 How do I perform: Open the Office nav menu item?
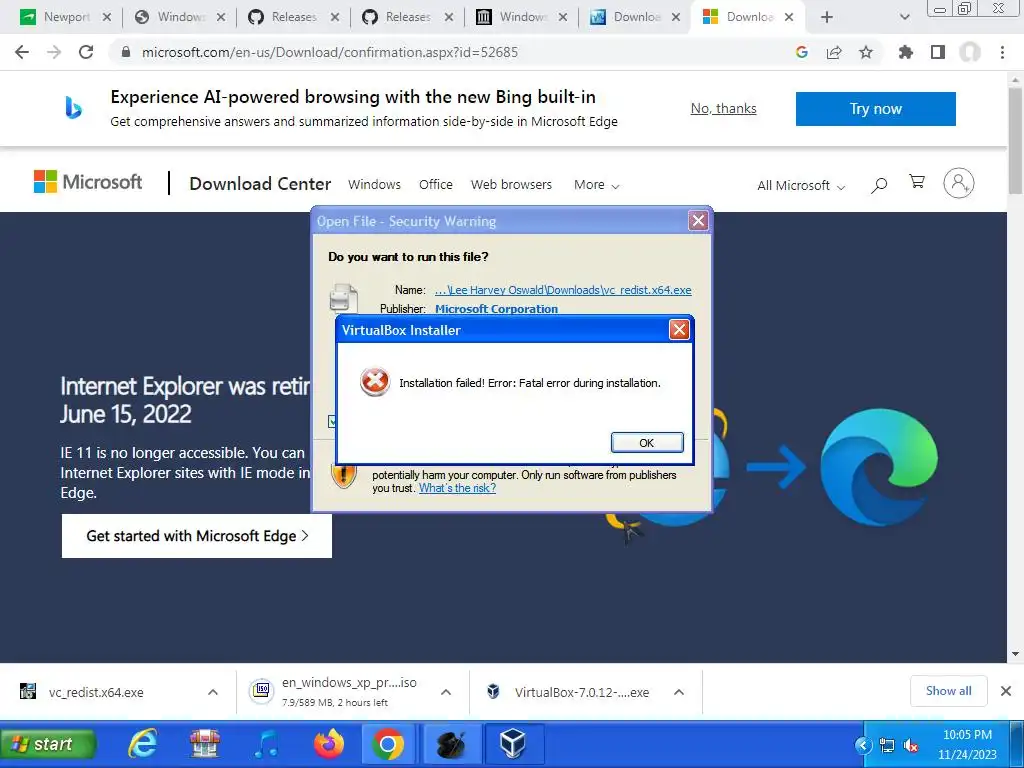tap(436, 185)
